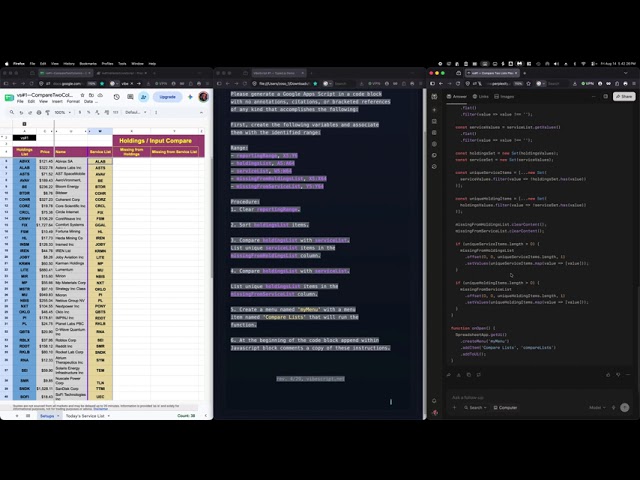640x480 pixels.
Task: Open the Format menu in Google Sheets
Action: (x=73, y=101)
